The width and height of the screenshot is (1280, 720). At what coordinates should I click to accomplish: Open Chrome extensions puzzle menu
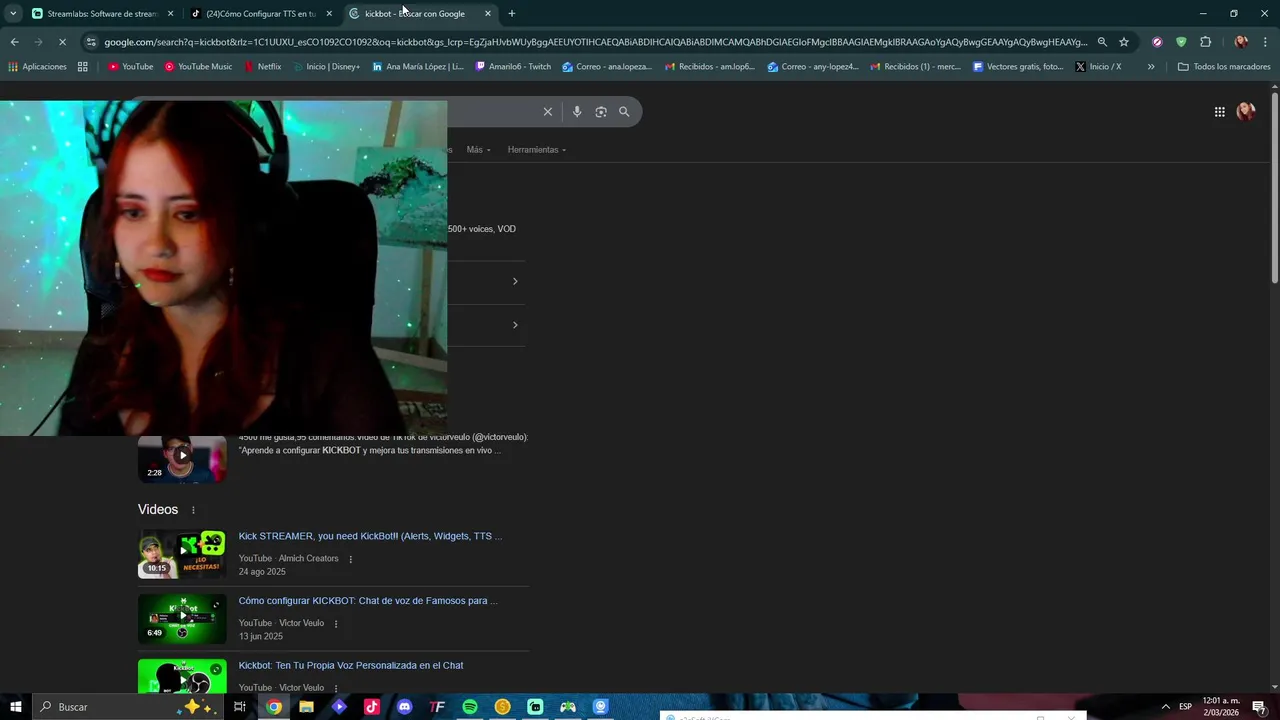(1205, 42)
